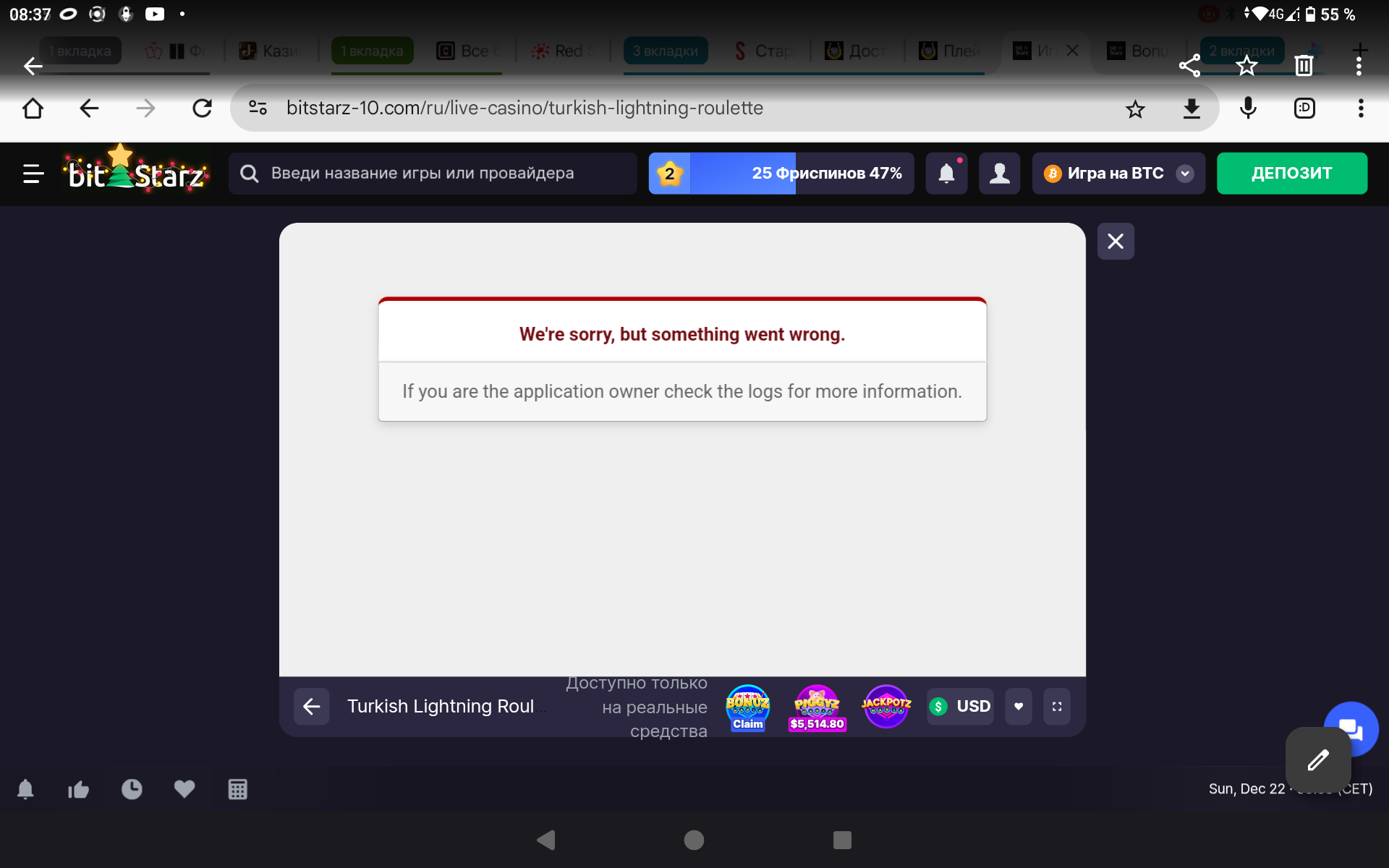Click the 25 Фриспинов 47% progress bar
This screenshot has height=868, width=1389.
pos(781,174)
